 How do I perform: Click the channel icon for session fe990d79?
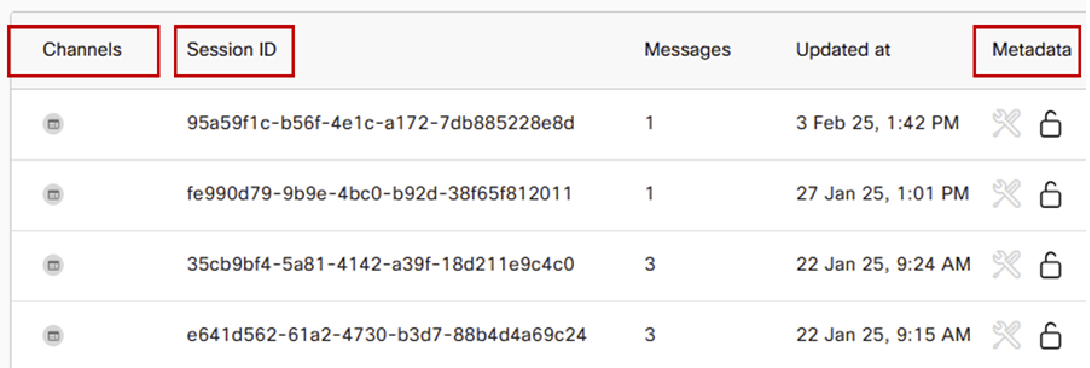tap(54, 195)
